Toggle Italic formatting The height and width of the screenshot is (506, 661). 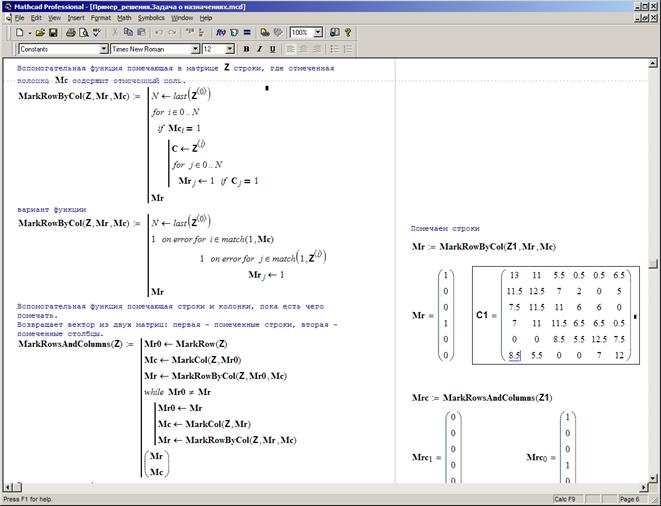click(x=259, y=48)
